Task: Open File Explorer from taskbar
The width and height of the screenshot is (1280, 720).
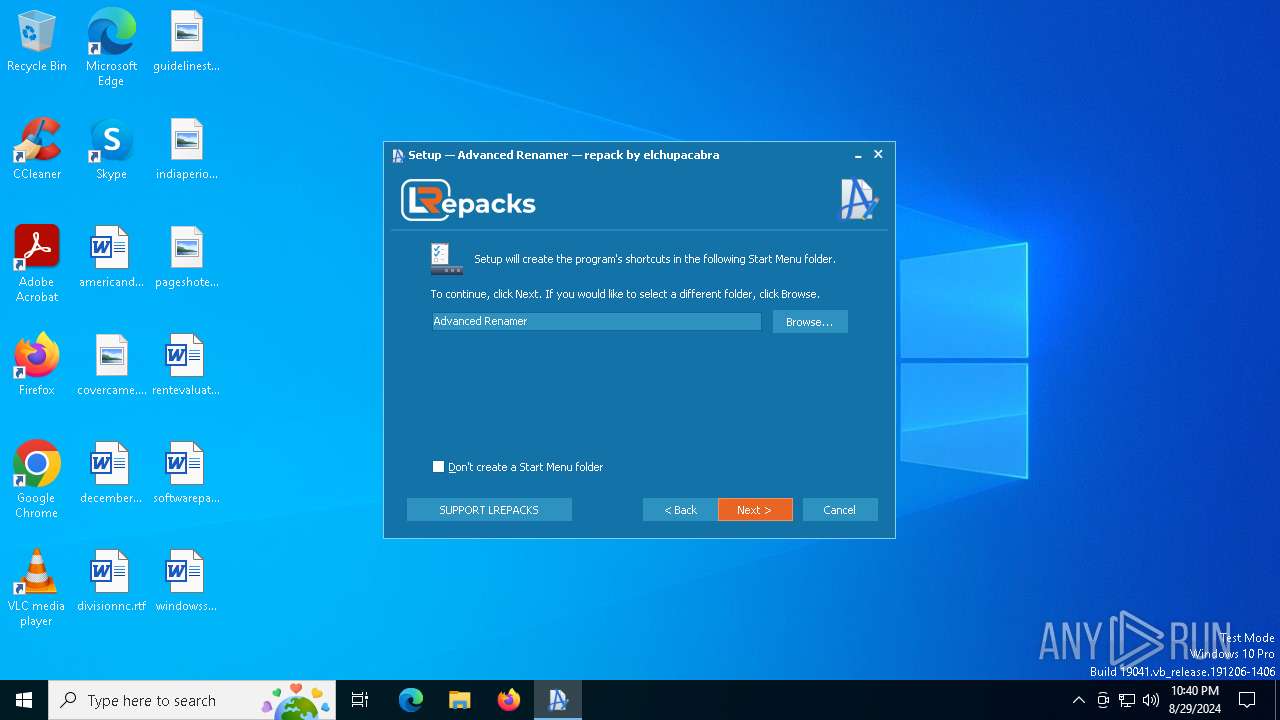Action: pyautogui.click(x=460, y=700)
